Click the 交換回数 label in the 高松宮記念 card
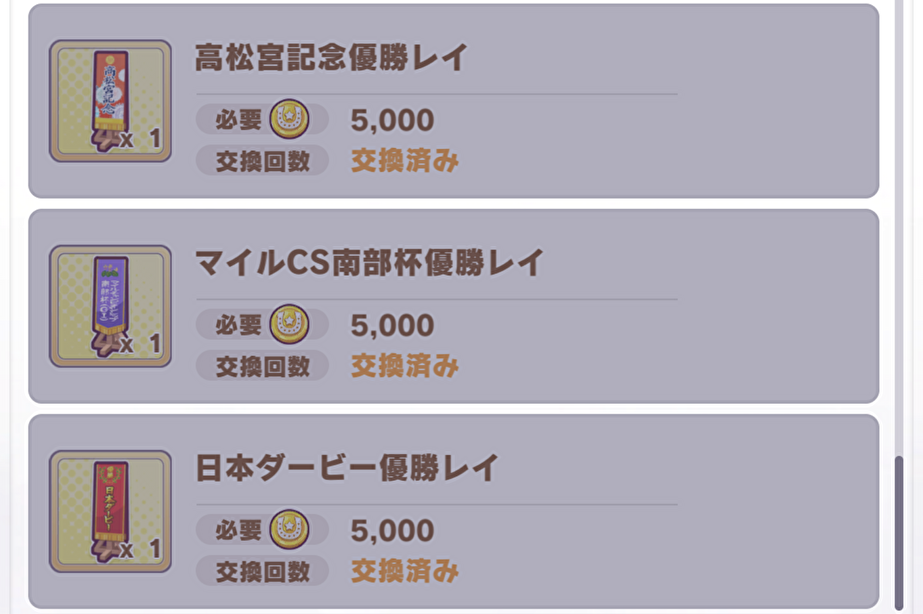The height and width of the screenshot is (614, 923). 262,161
